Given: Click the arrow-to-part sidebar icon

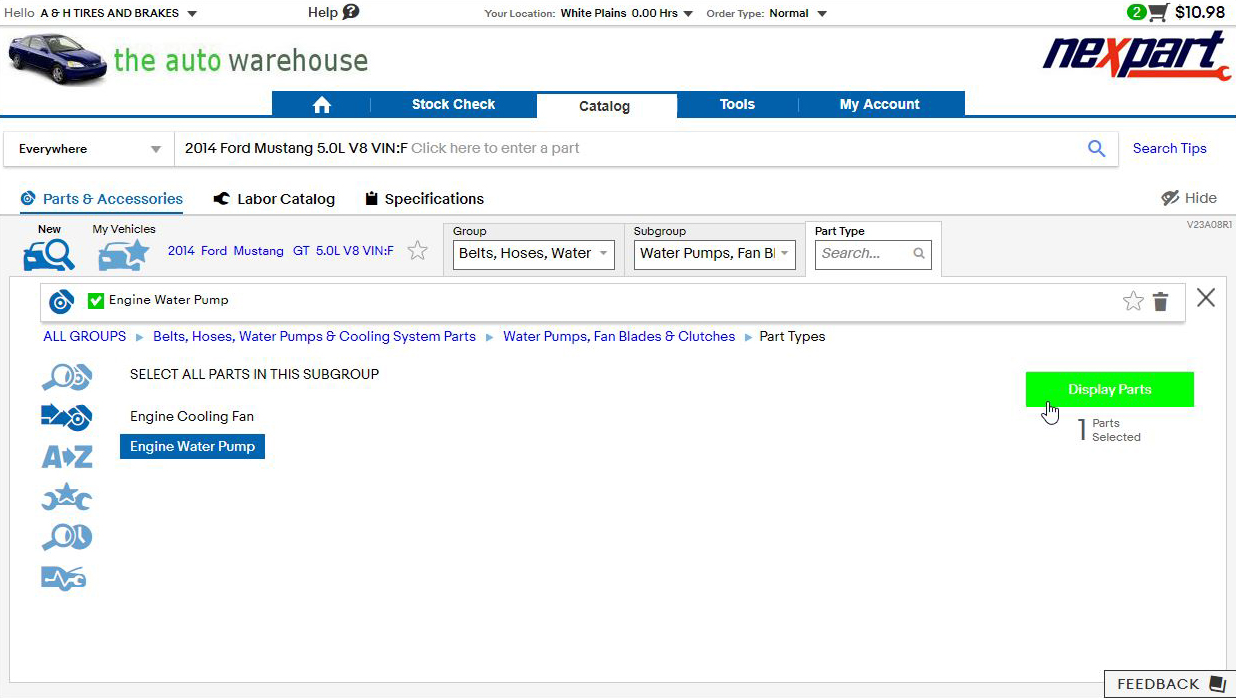Looking at the screenshot, I should [66, 416].
